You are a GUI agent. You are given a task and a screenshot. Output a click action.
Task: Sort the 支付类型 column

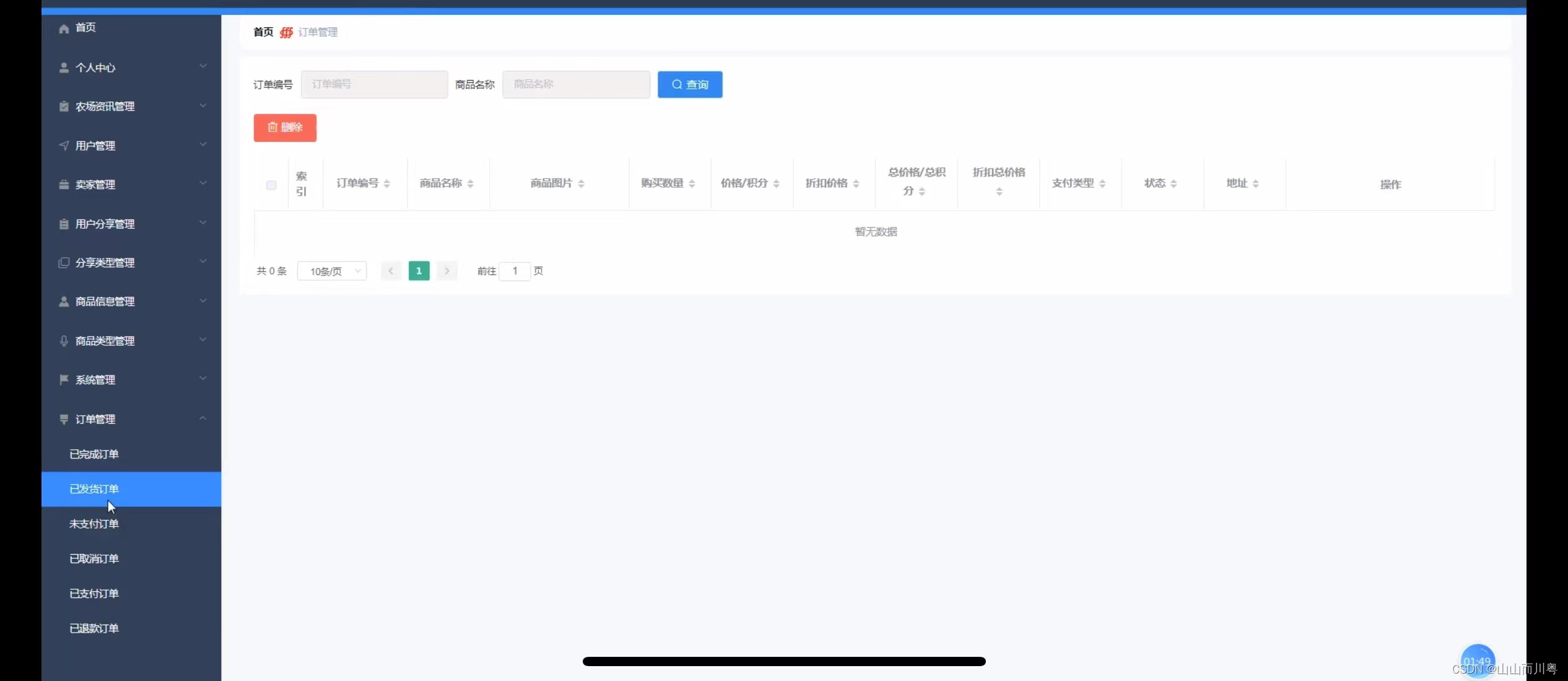[1102, 184]
